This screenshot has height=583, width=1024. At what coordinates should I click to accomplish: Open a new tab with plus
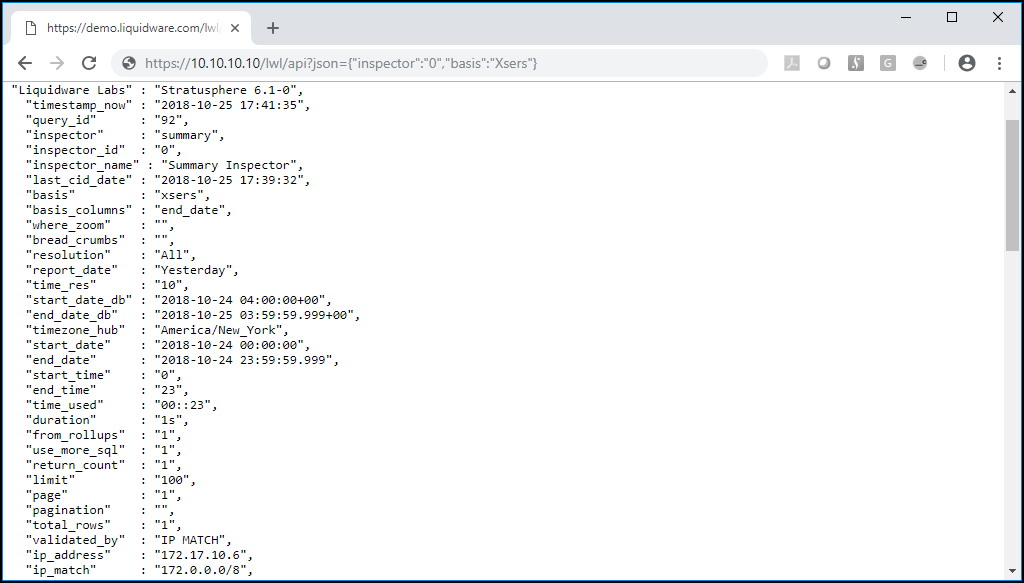273,28
